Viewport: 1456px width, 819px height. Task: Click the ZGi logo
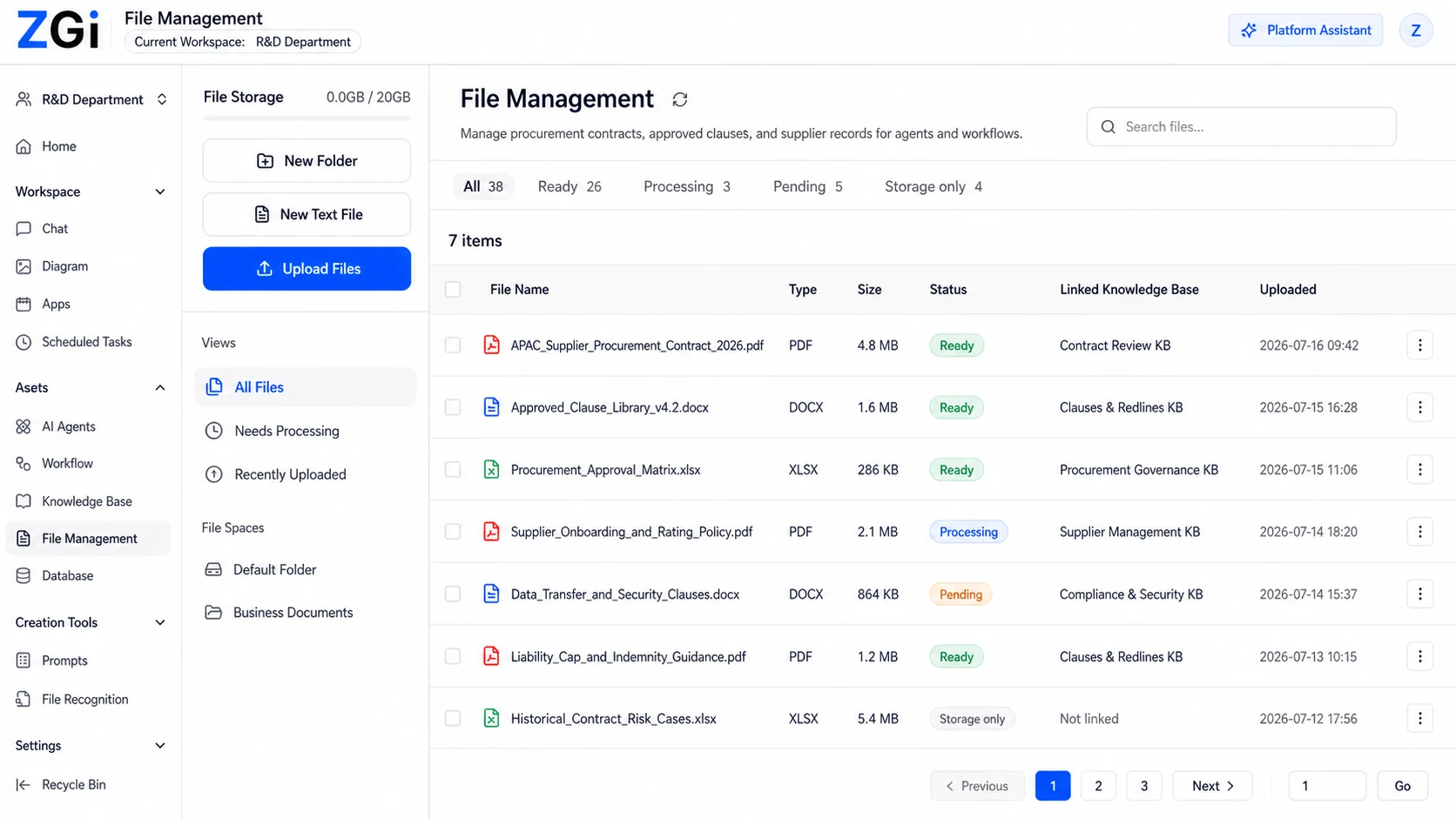coord(58,31)
